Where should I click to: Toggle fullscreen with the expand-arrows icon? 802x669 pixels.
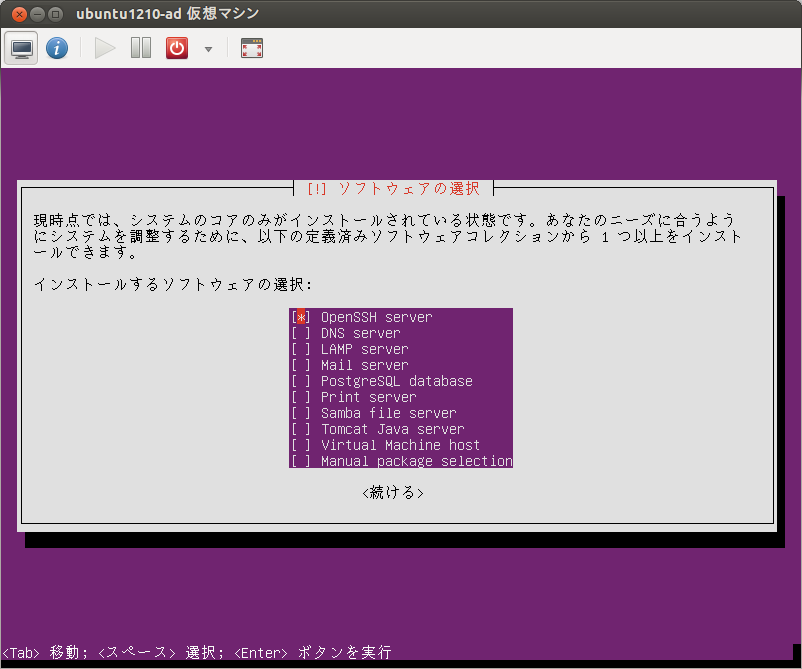coord(251,47)
